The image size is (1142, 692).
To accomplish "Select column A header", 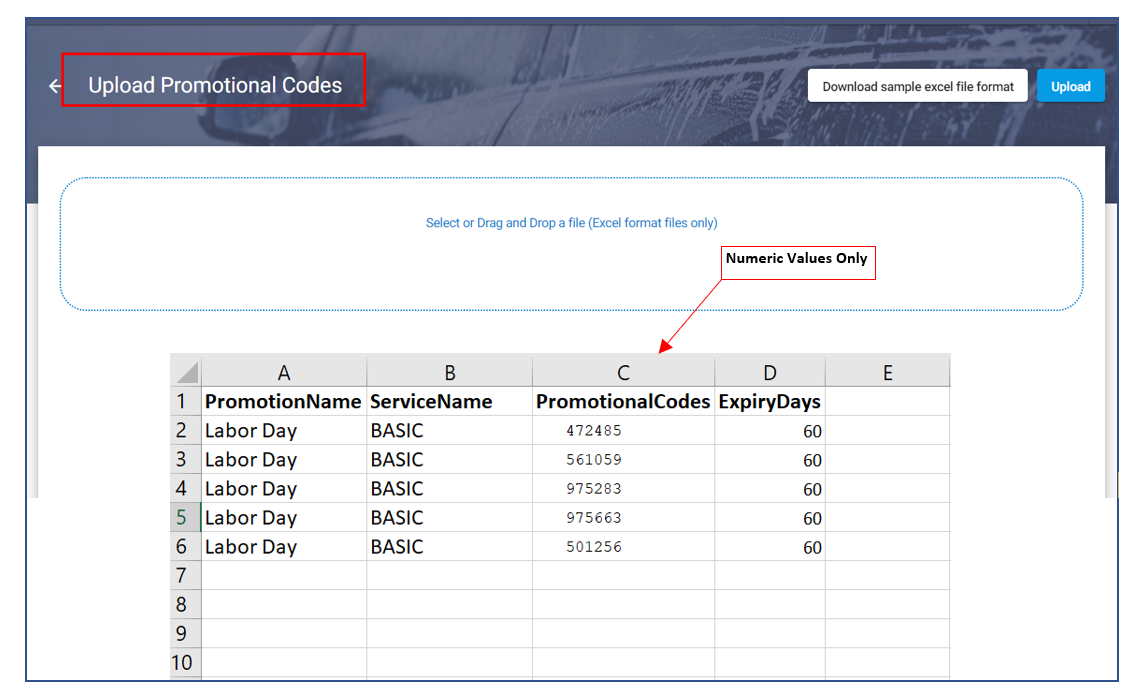I will (284, 372).
